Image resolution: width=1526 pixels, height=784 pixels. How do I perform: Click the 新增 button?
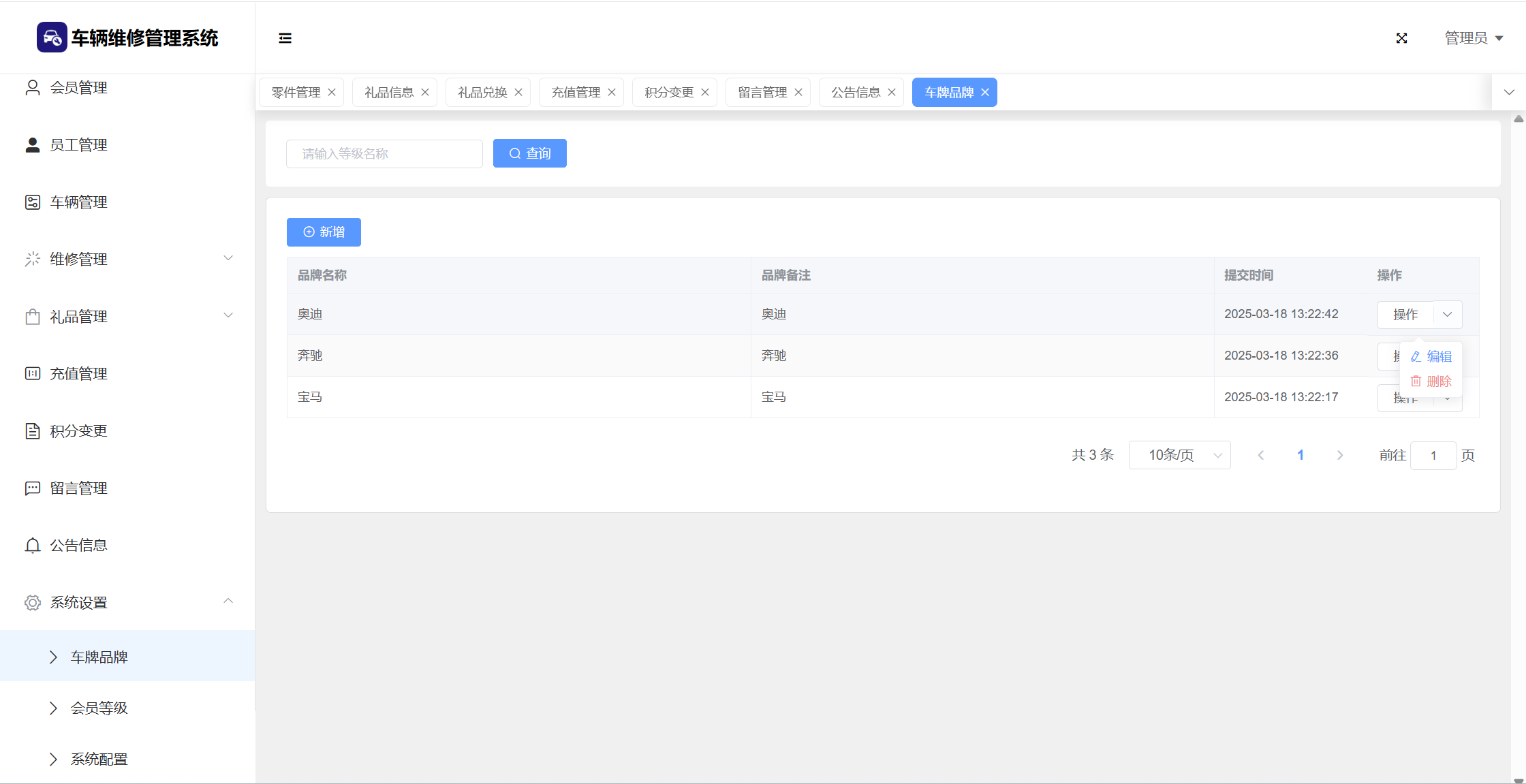pos(324,232)
